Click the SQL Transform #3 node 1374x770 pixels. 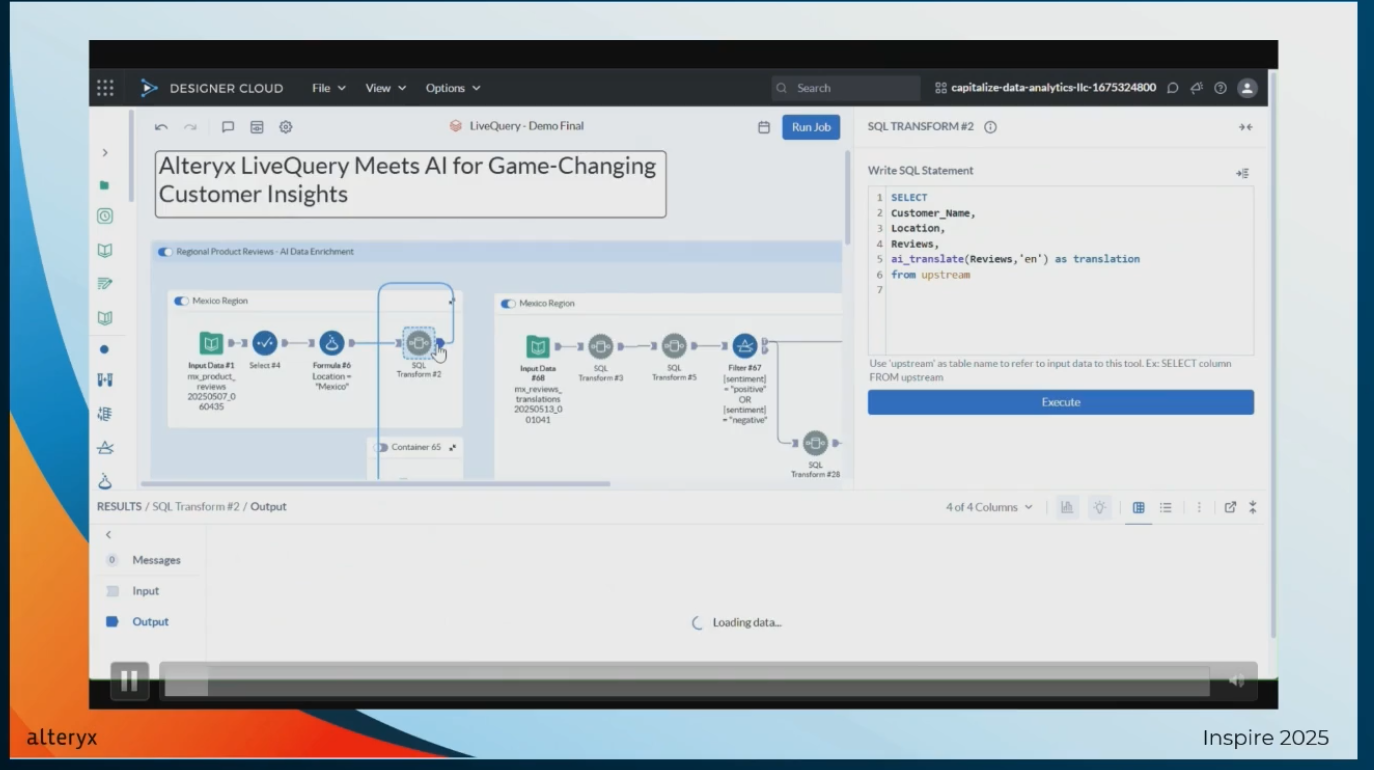[x=600, y=346]
